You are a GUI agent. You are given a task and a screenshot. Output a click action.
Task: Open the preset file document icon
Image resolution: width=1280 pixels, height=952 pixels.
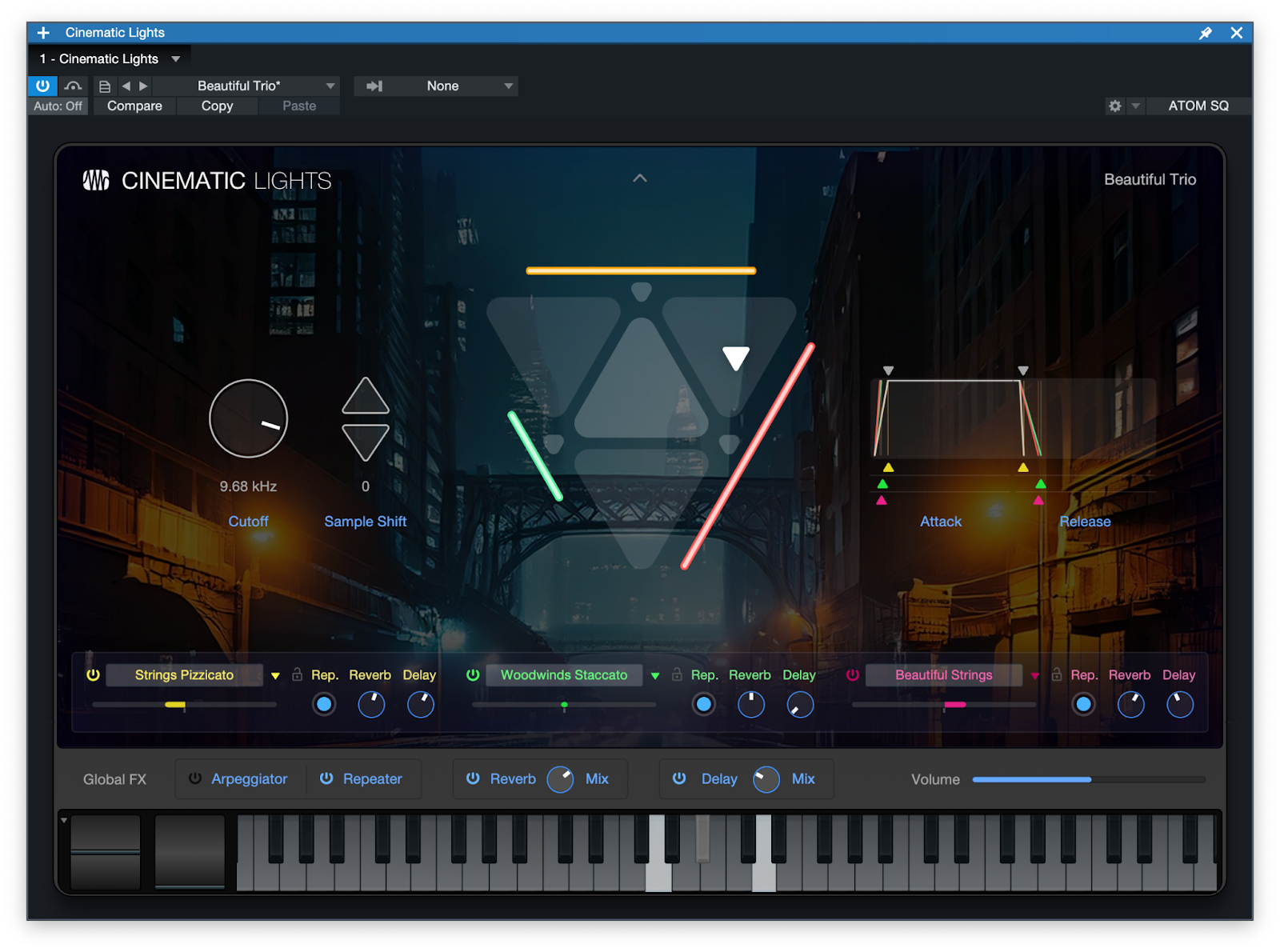[105, 86]
